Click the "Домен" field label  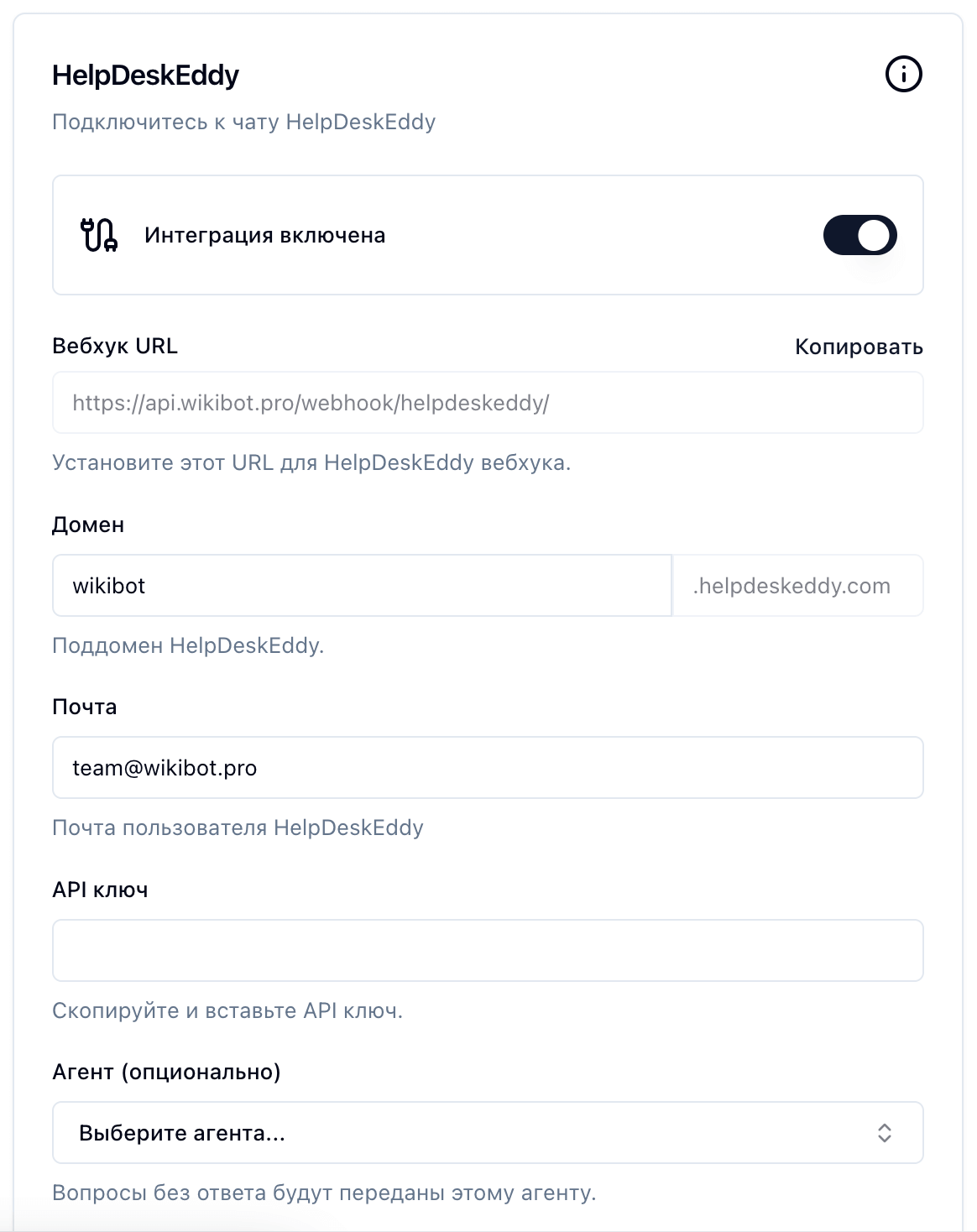coord(88,525)
